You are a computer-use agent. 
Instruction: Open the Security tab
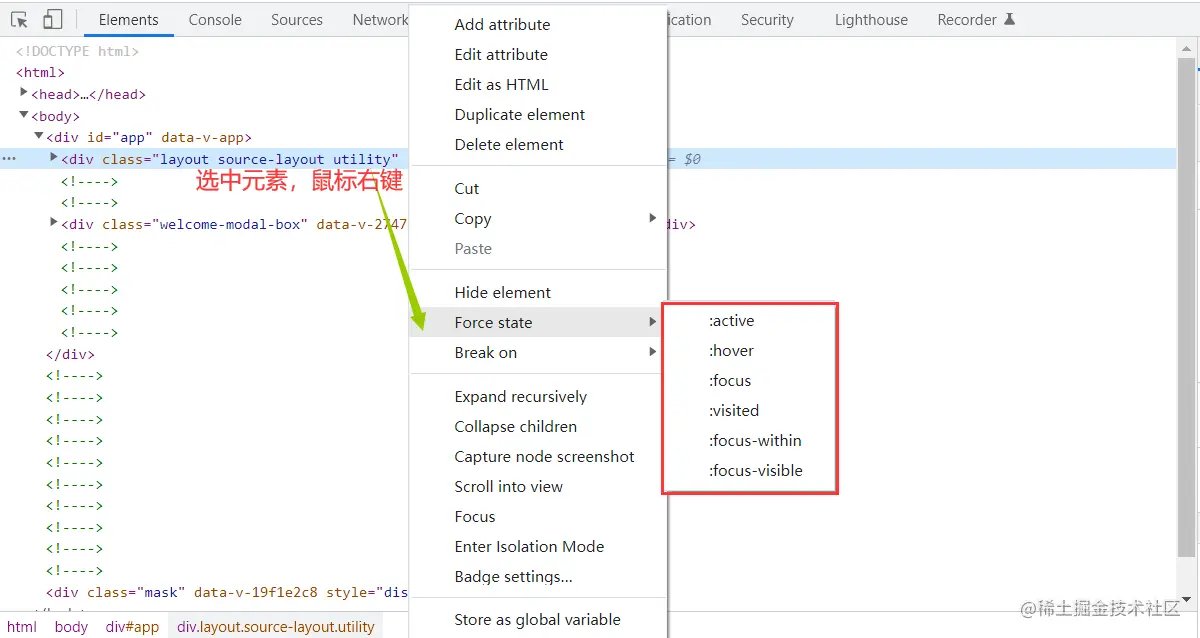767,20
